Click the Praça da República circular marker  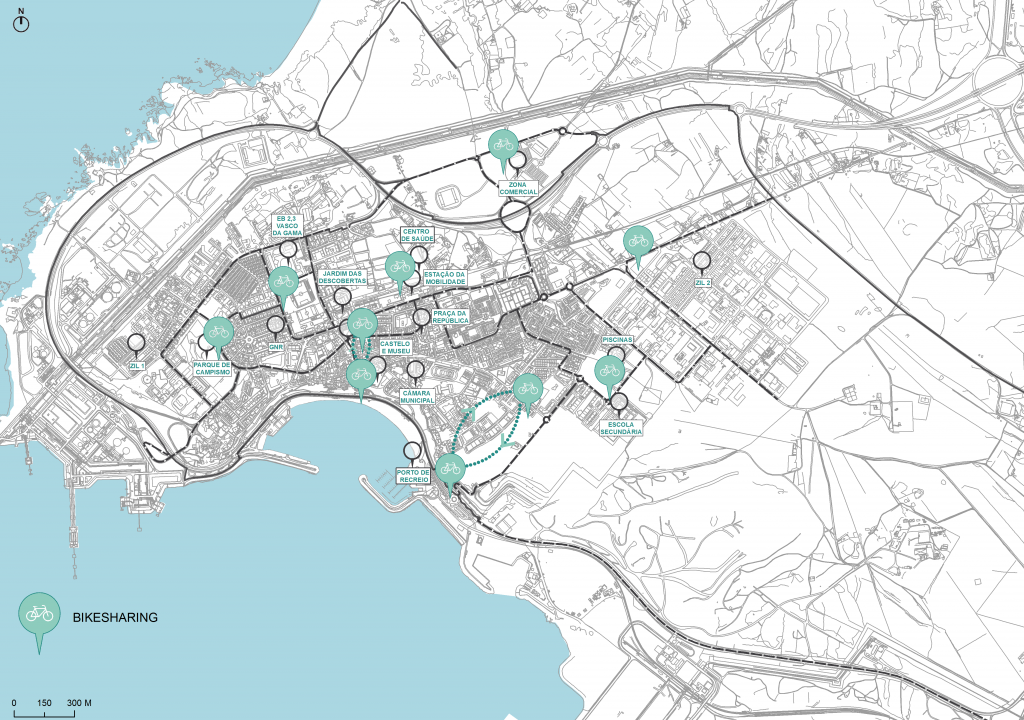[x=421, y=318]
